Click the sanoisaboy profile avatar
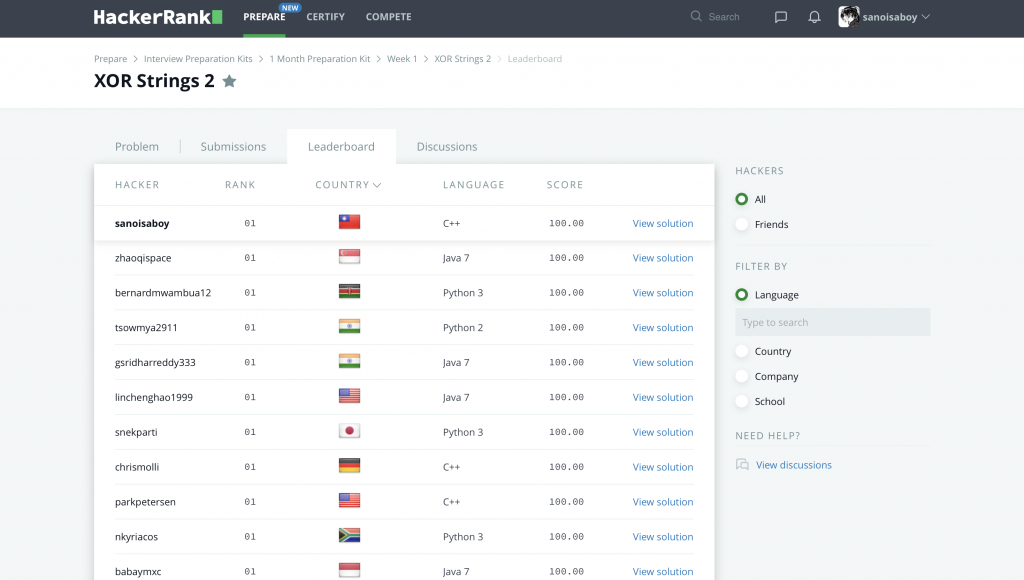This screenshot has height=580, width=1024. click(x=848, y=17)
